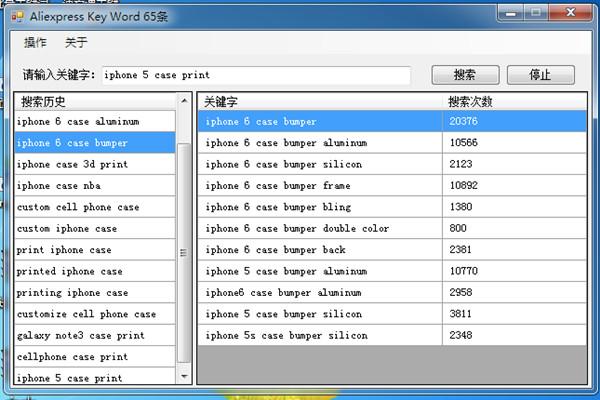Click the 搜索次数 column header
The image size is (600, 400).
pyautogui.click(x=515, y=102)
